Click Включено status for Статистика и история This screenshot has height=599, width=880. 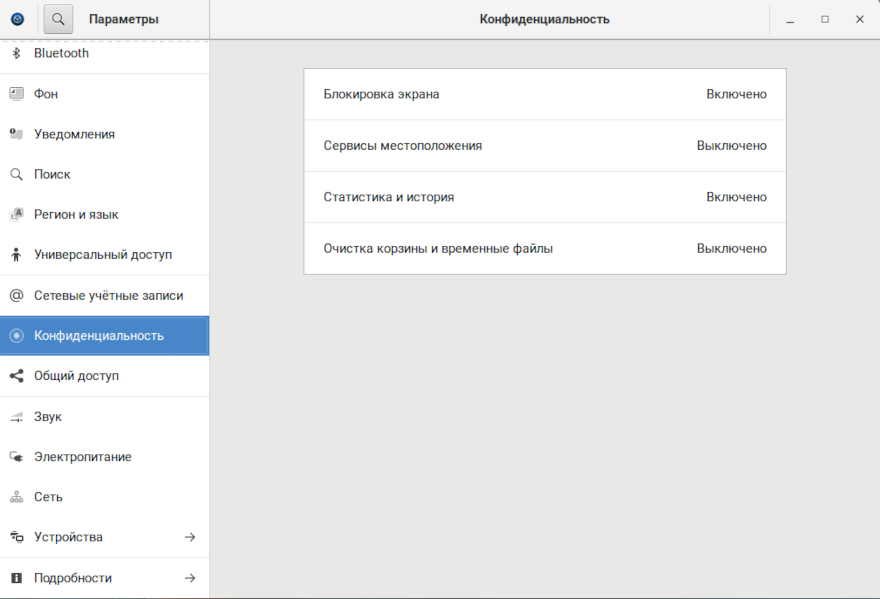pos(736,197)
